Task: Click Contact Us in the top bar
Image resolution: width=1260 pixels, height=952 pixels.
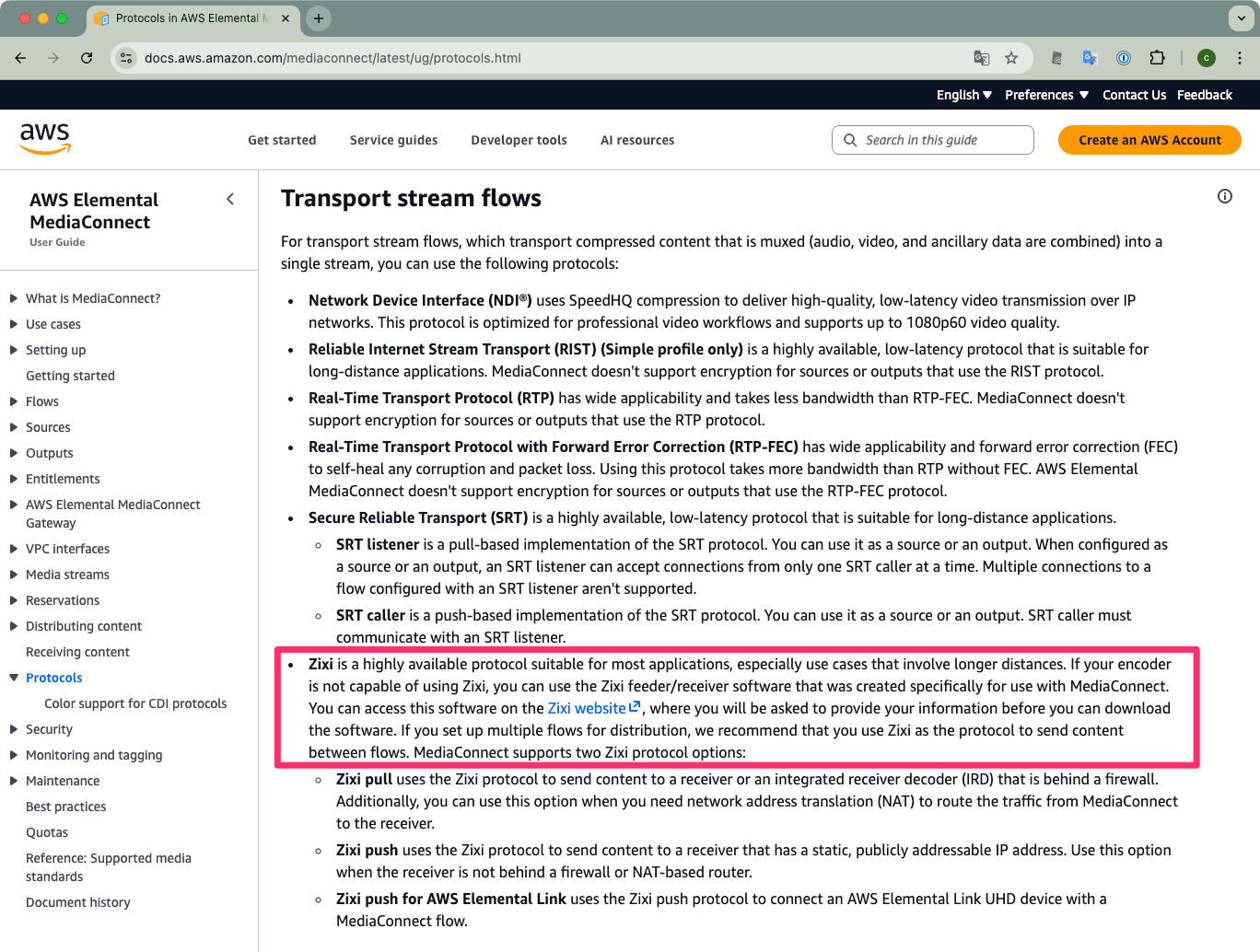Action: click(1134, 95)
